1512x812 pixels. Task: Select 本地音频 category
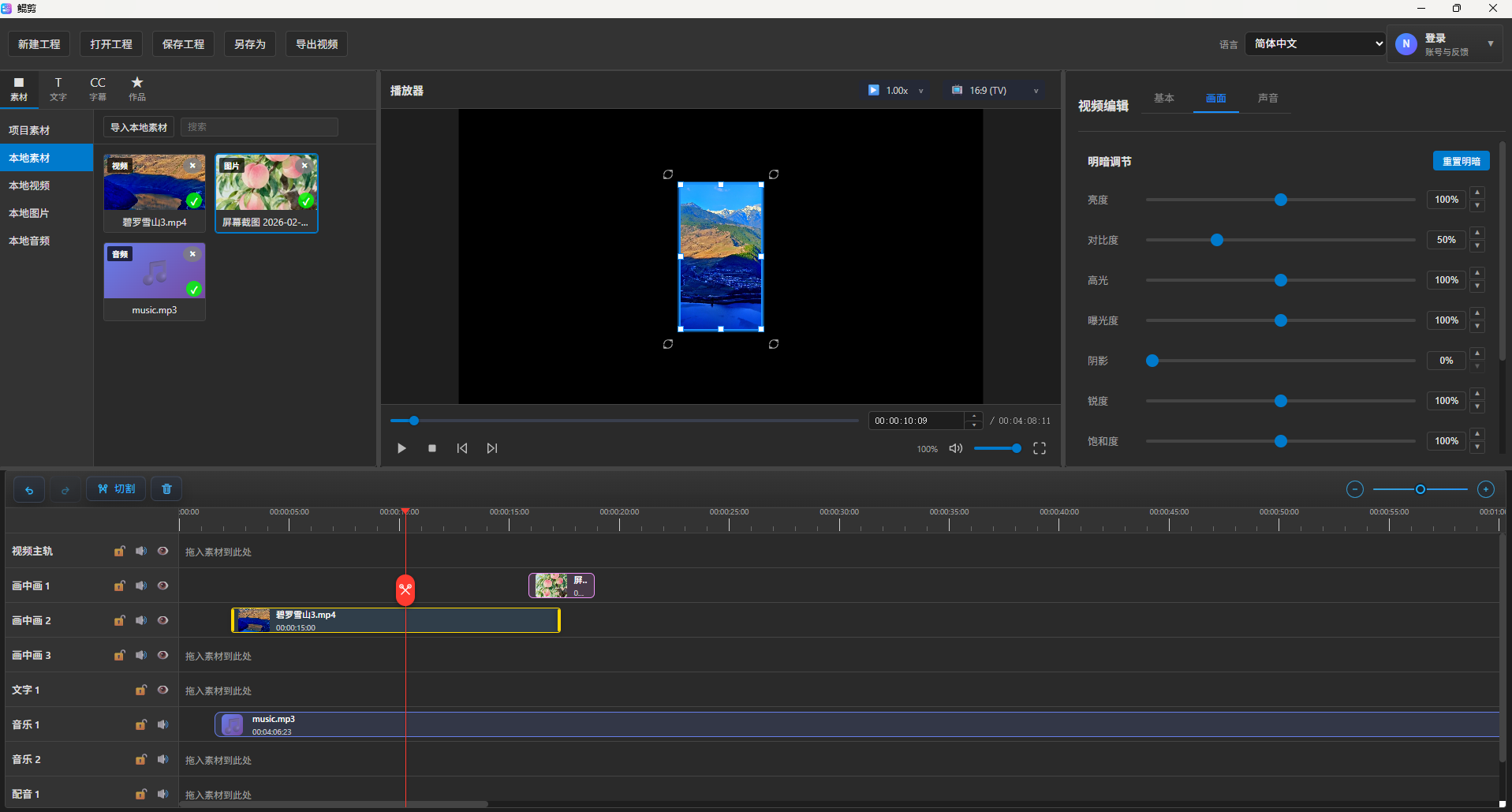47,241
